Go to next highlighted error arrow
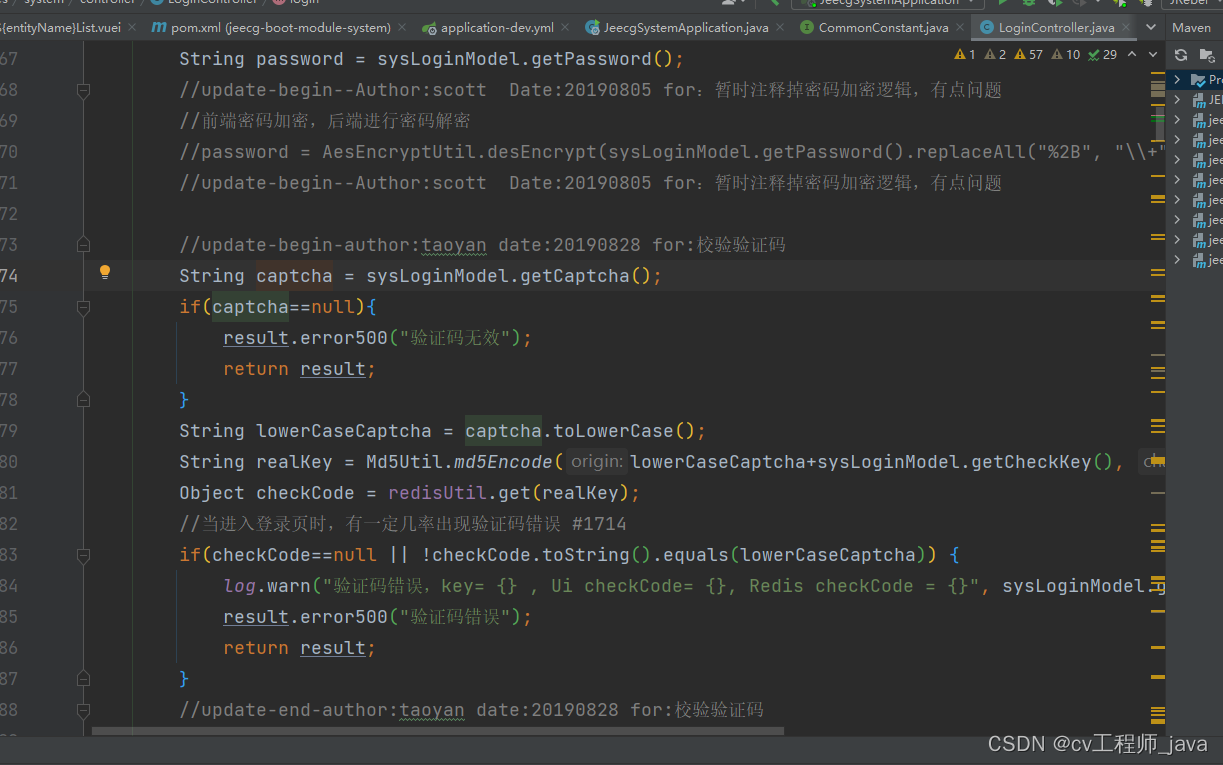Screen dimensions: 1223x765 pos(1151,54)
